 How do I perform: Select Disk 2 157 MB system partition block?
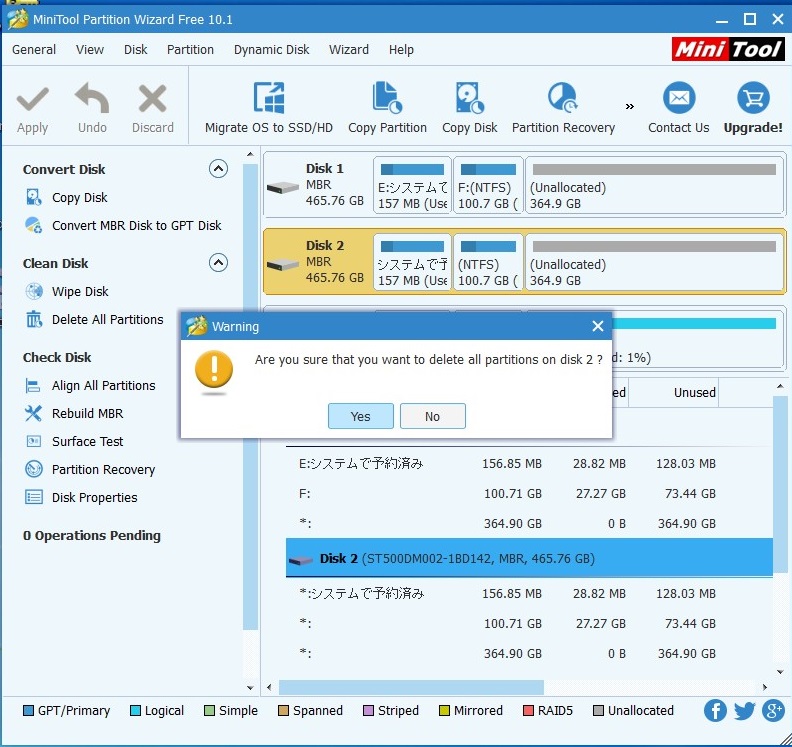[x=412, y=262]
